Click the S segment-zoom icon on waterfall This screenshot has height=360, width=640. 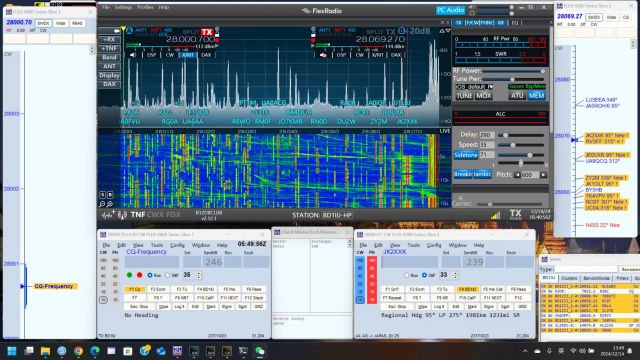102,195
